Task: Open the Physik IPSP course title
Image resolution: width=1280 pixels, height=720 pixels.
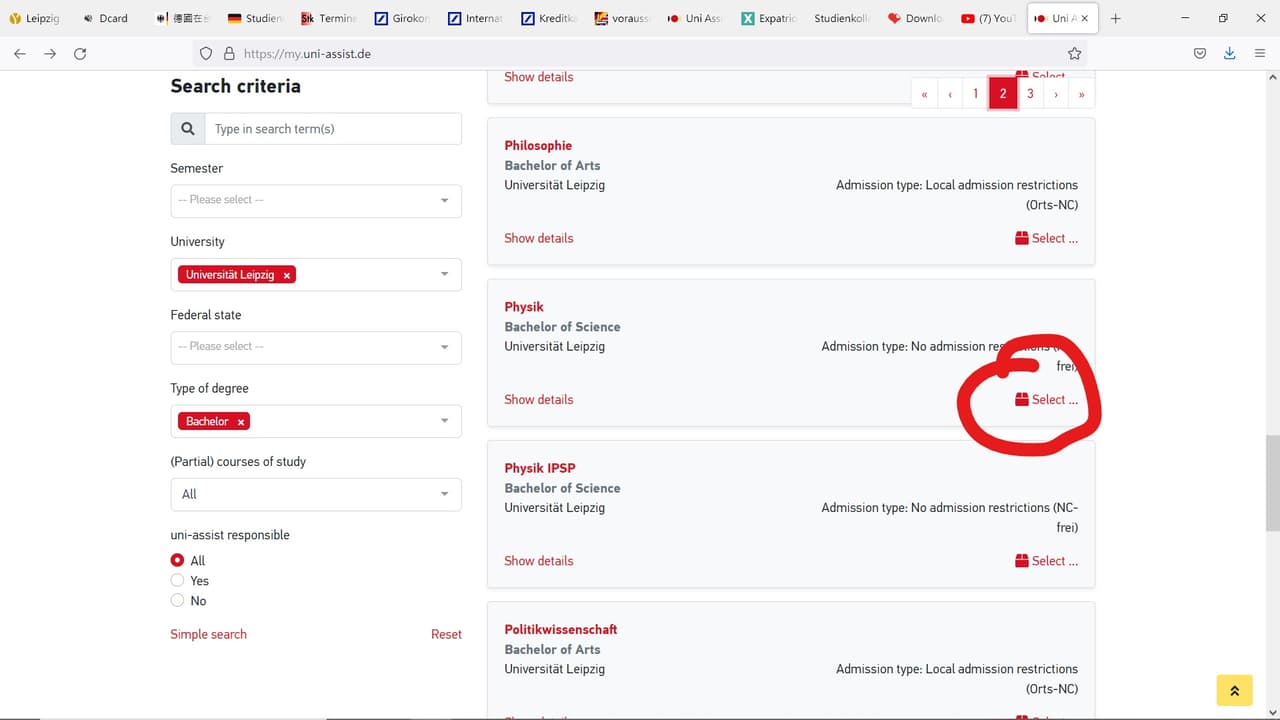Action: (540, 468)
